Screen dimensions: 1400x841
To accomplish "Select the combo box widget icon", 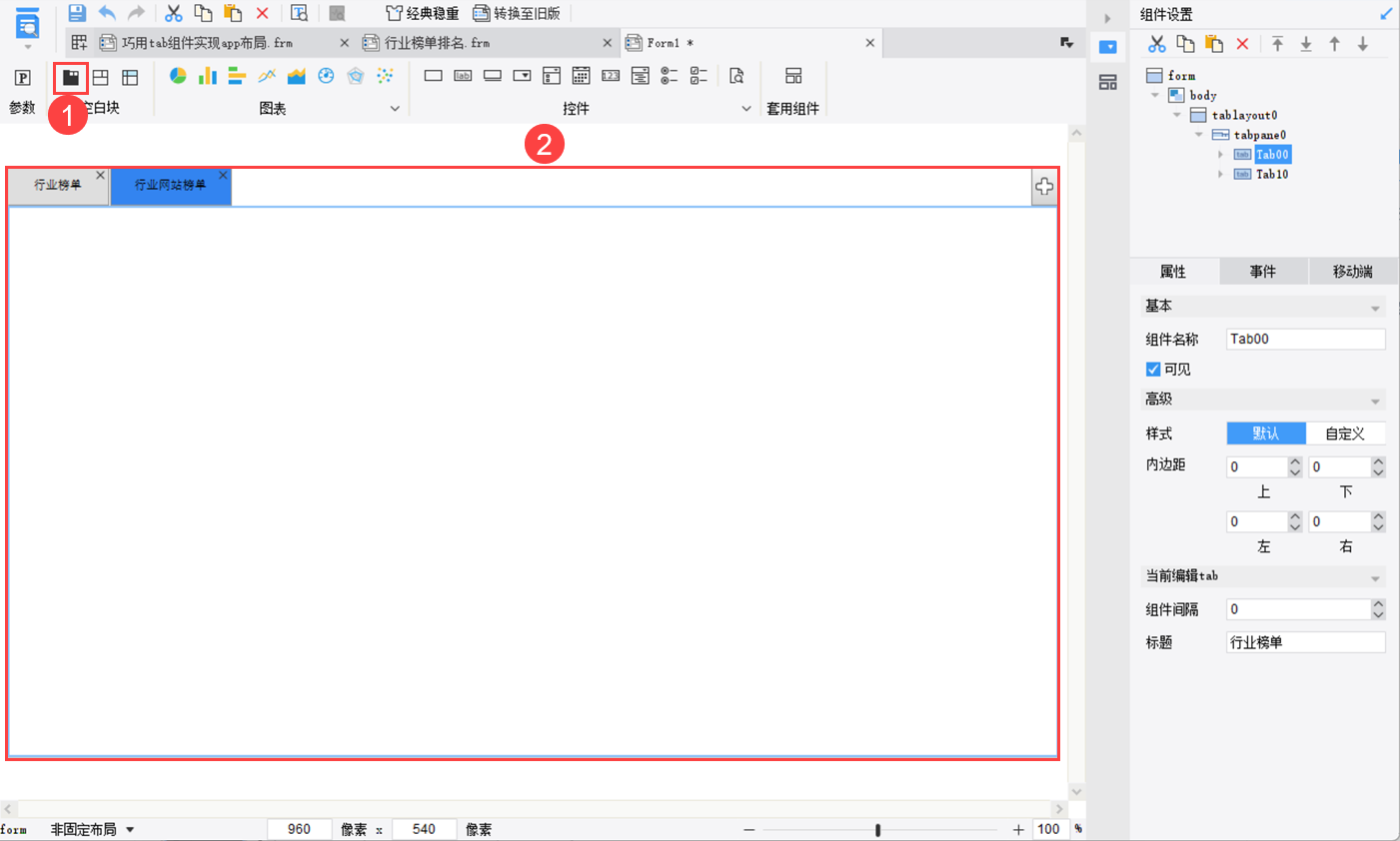I will pyautogui.click(x=522, y=76).
